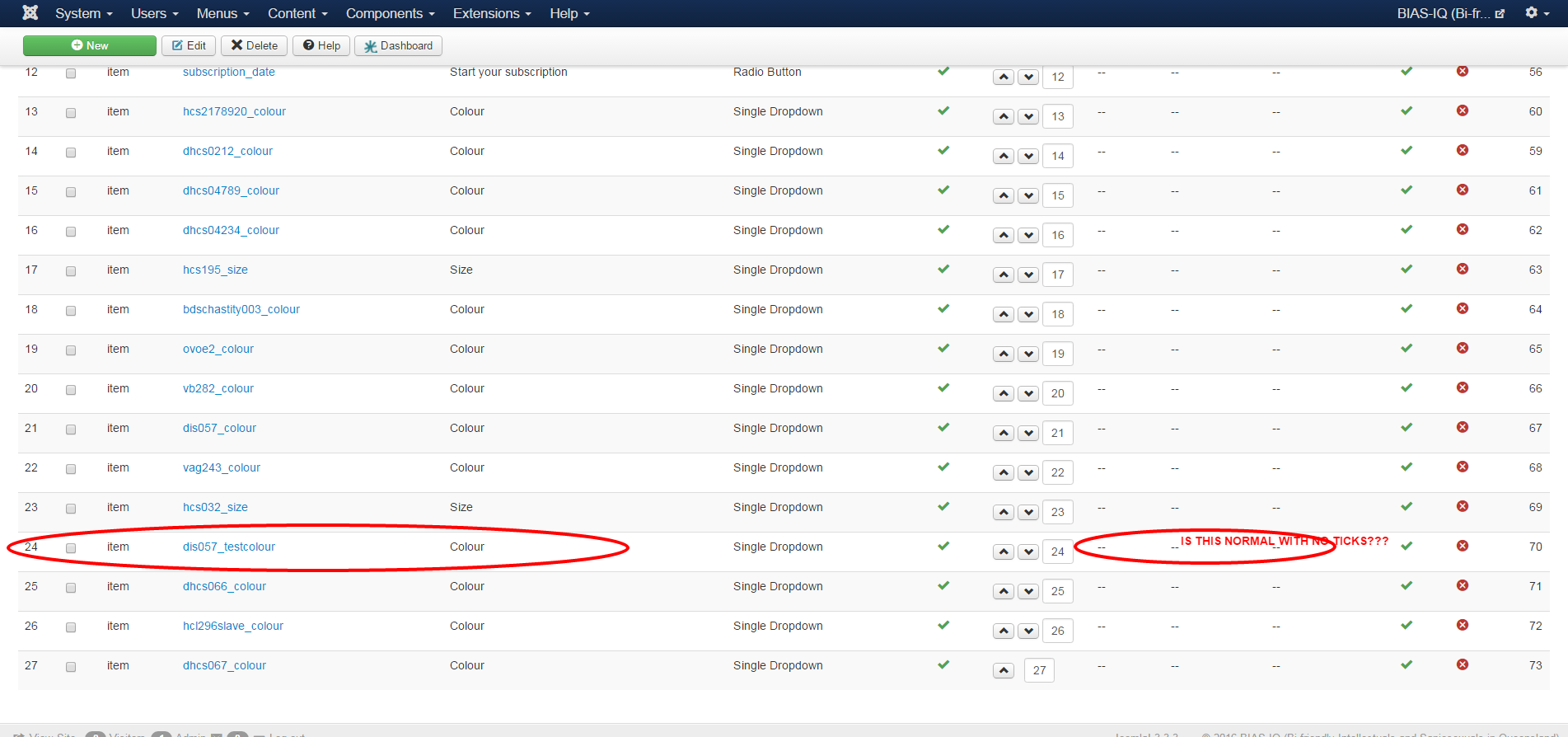Open the Menus dropdown
The height and width of the screenshot is (737, 1568).
tap(223, 13)
